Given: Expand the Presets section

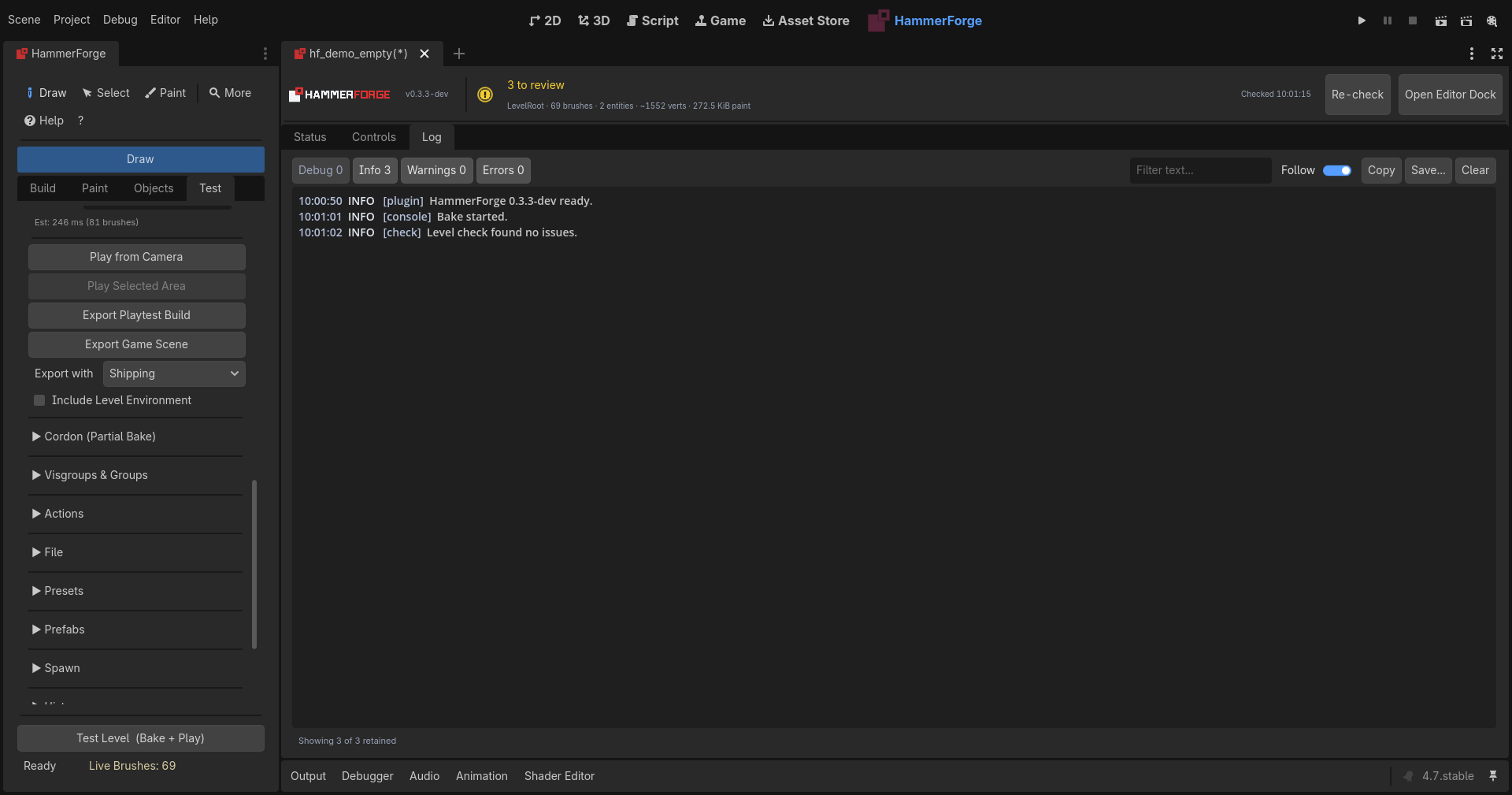Looking at the screenshot, I should tap(135, 591).
